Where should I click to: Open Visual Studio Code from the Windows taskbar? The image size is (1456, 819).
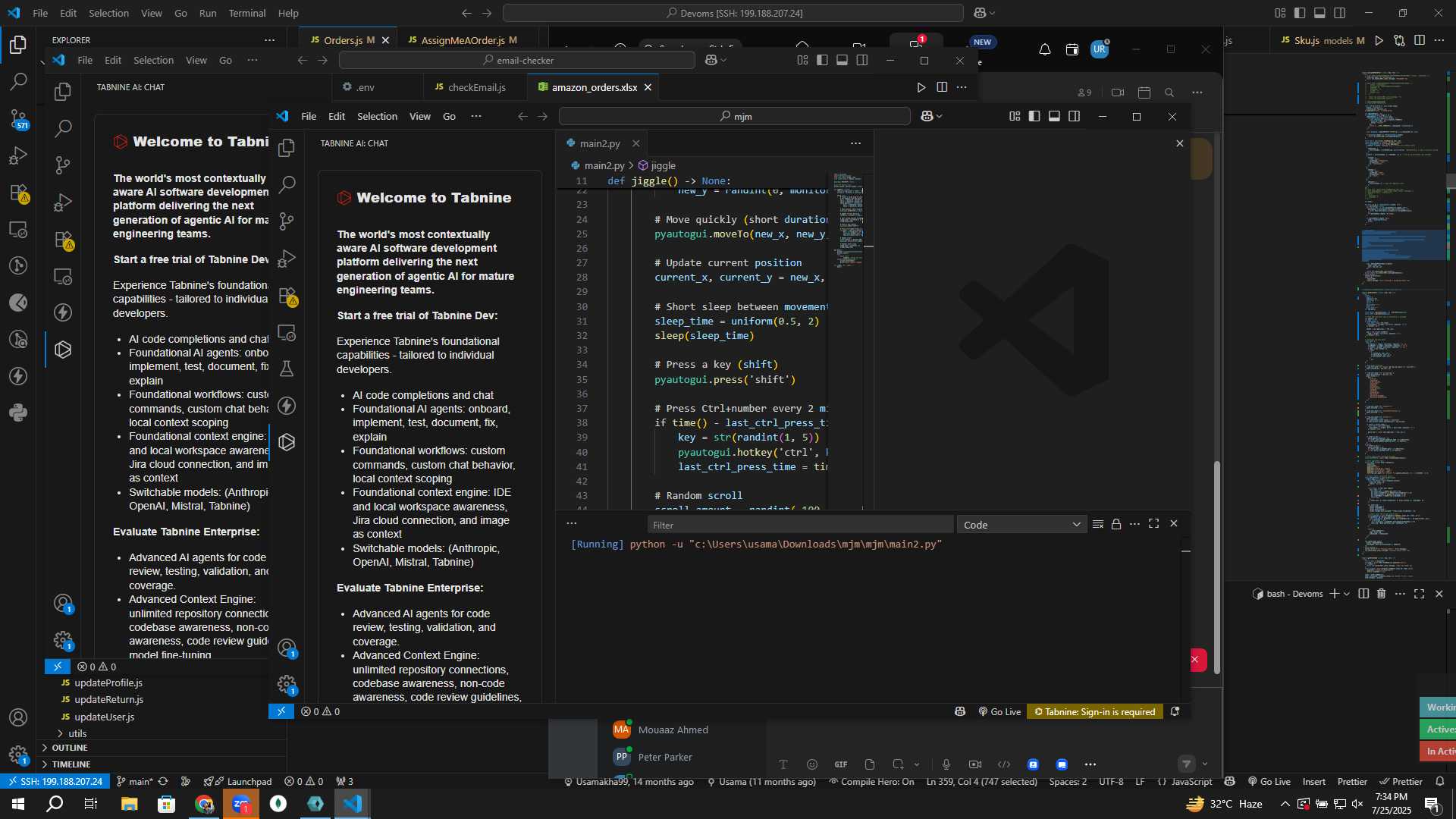tap(353, 804)
